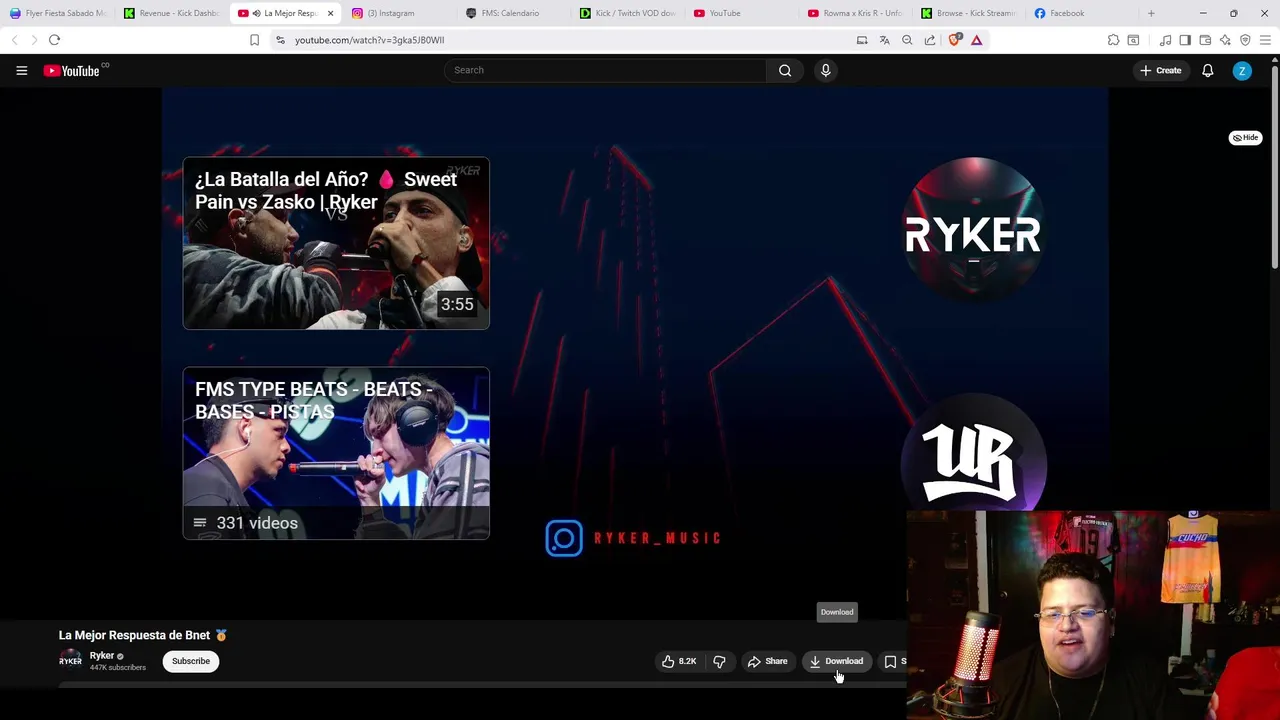Image resolution: width=1280 pixels, height=720 pixels.
Task: Open YouTube notifications bell
Action: 1207,70
